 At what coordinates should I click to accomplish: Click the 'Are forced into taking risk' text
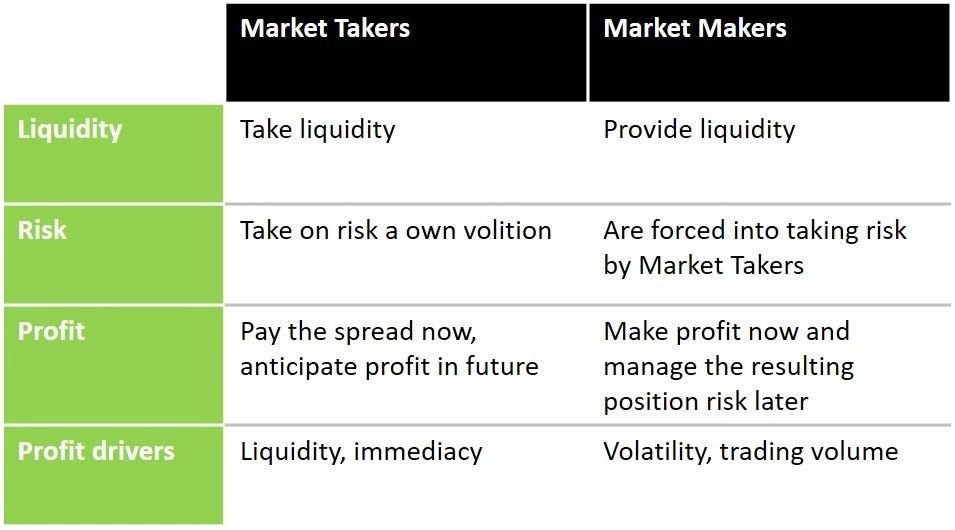click(x=755, y=230)
